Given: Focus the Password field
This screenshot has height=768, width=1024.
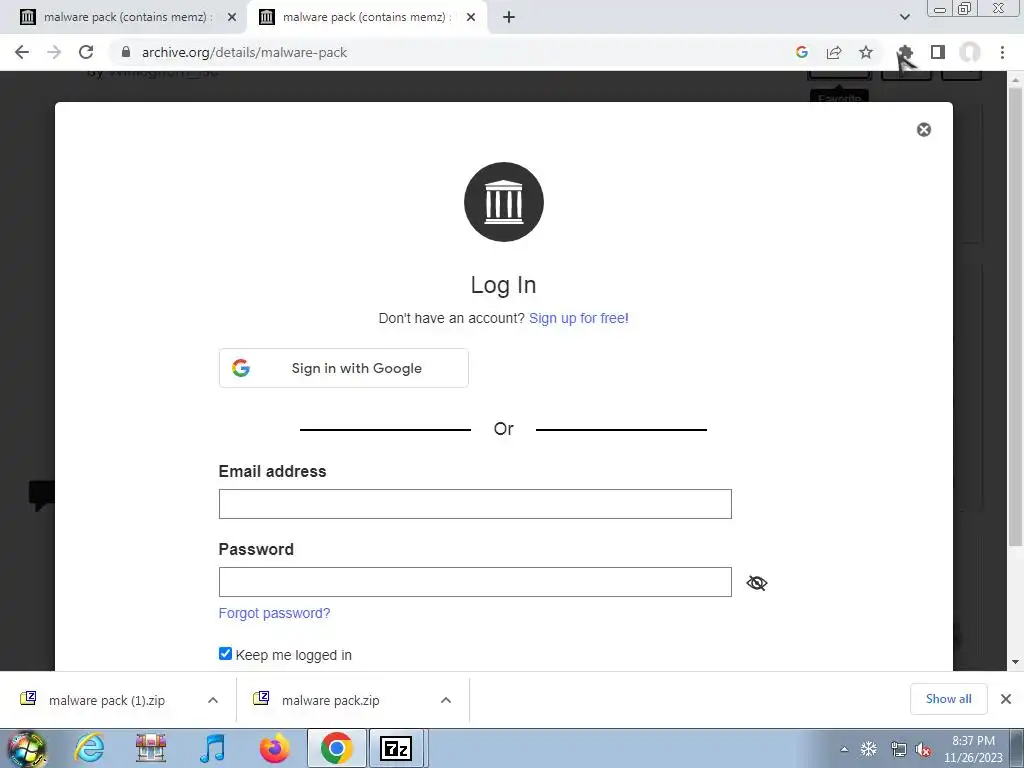Looking at the screenshot, I should pyautogui.click(x=475, y=582).
